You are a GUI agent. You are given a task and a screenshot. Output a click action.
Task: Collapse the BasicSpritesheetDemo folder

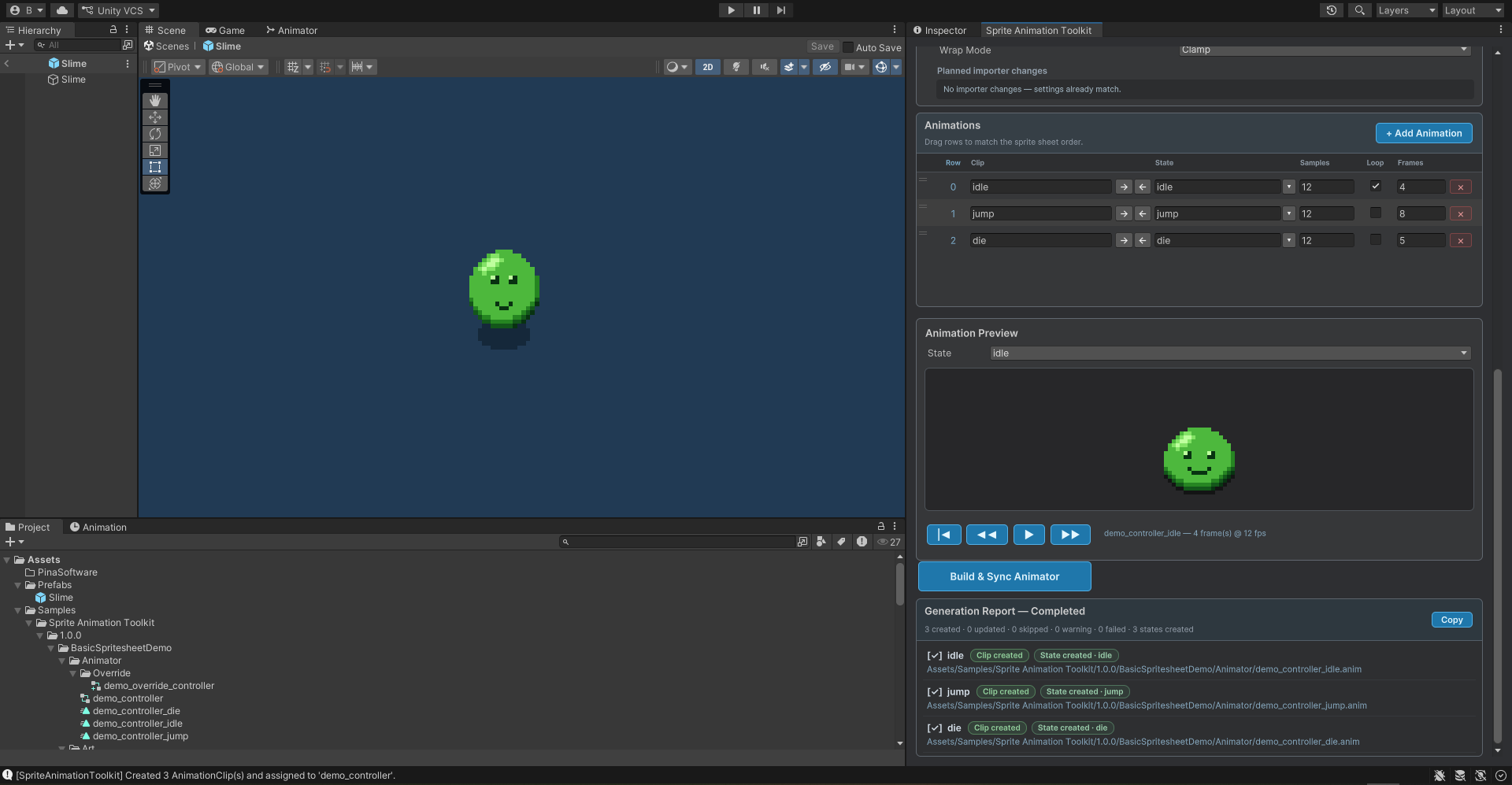(x=51, y=648)
